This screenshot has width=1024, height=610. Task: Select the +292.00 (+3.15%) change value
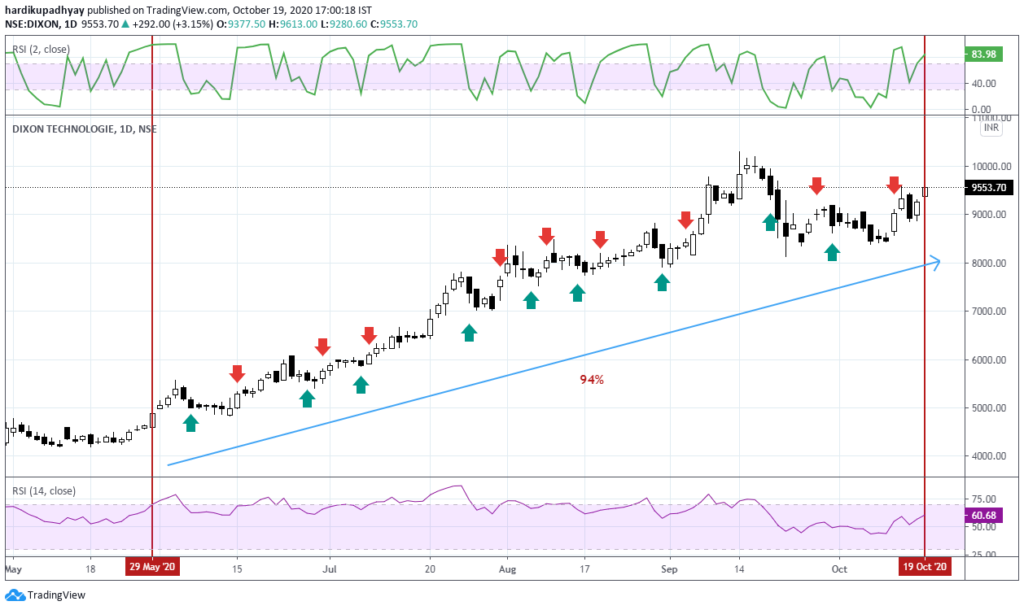coord(172,24)
